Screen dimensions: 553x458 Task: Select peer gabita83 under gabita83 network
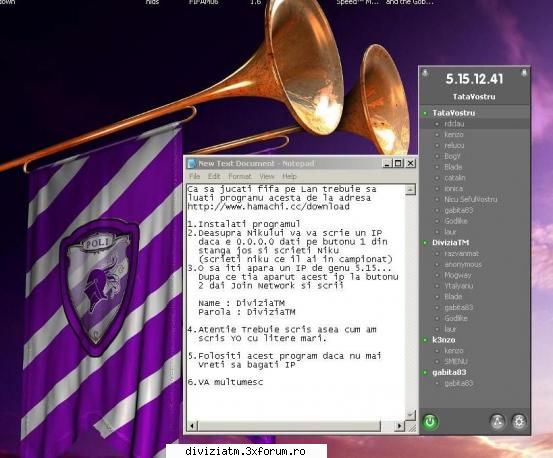474,383
